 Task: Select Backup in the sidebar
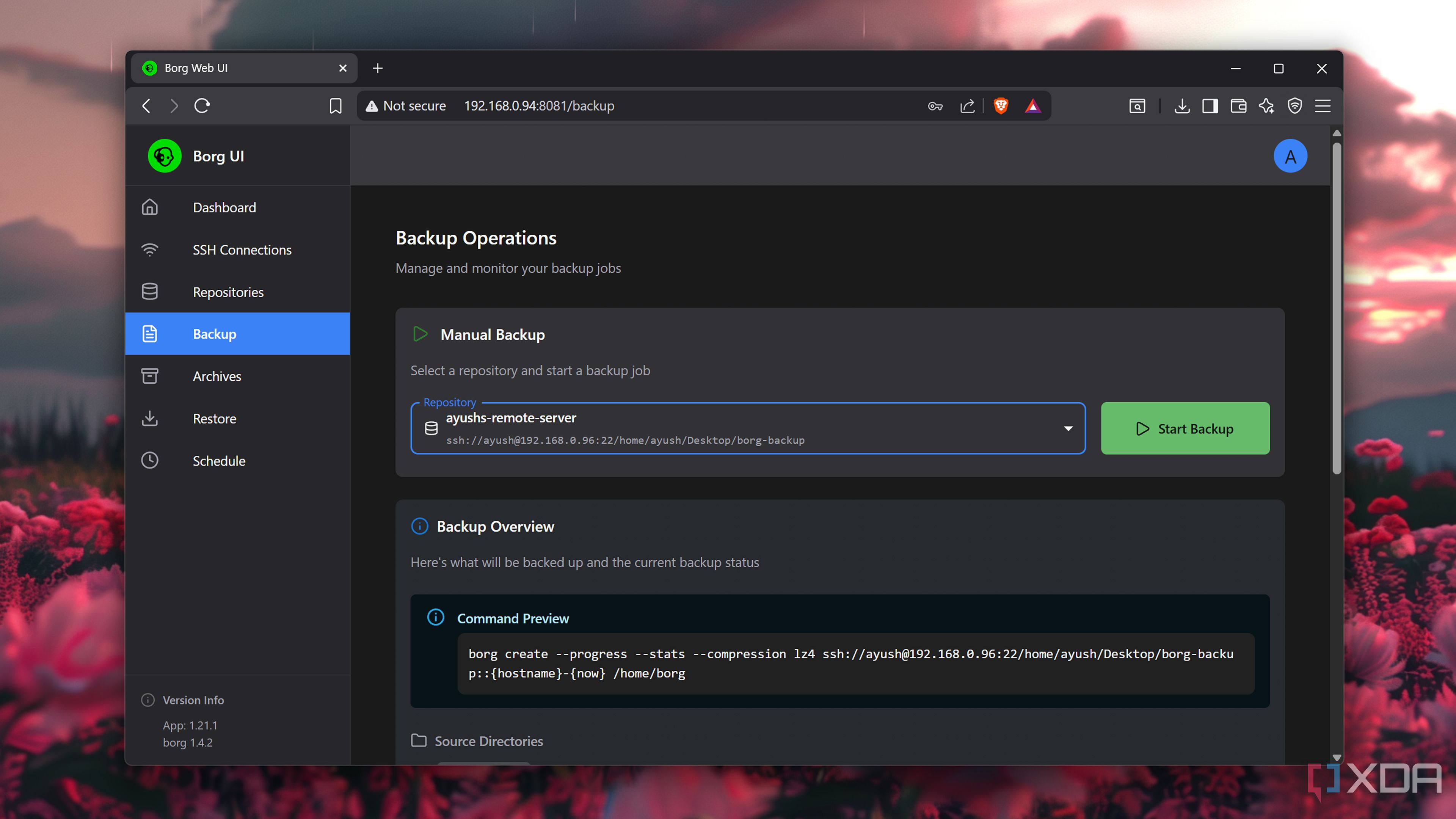[x=237, y=334]
